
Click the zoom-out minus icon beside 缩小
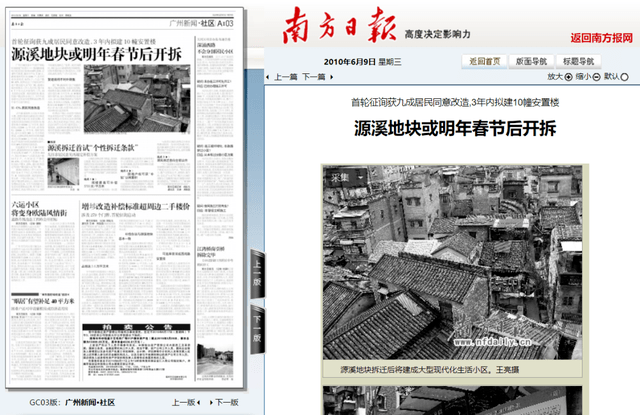click(x=598, y=76)
